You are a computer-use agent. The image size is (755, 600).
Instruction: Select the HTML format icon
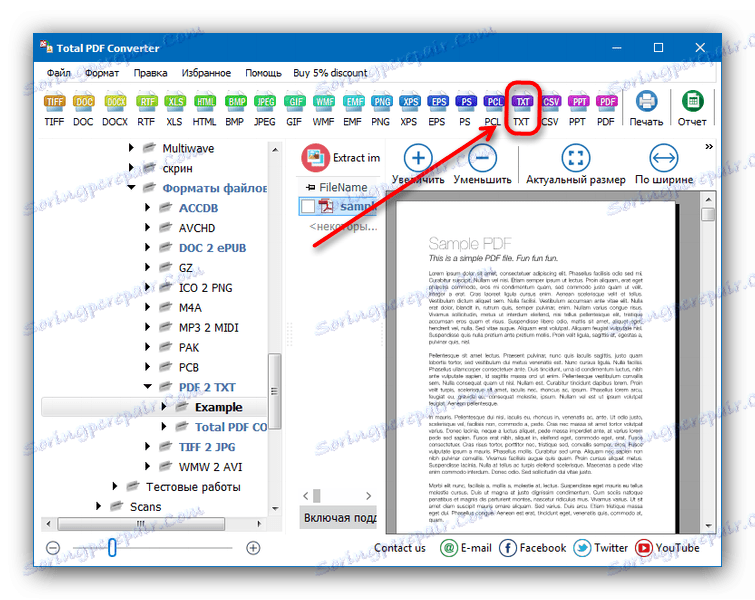click(205, 109)
